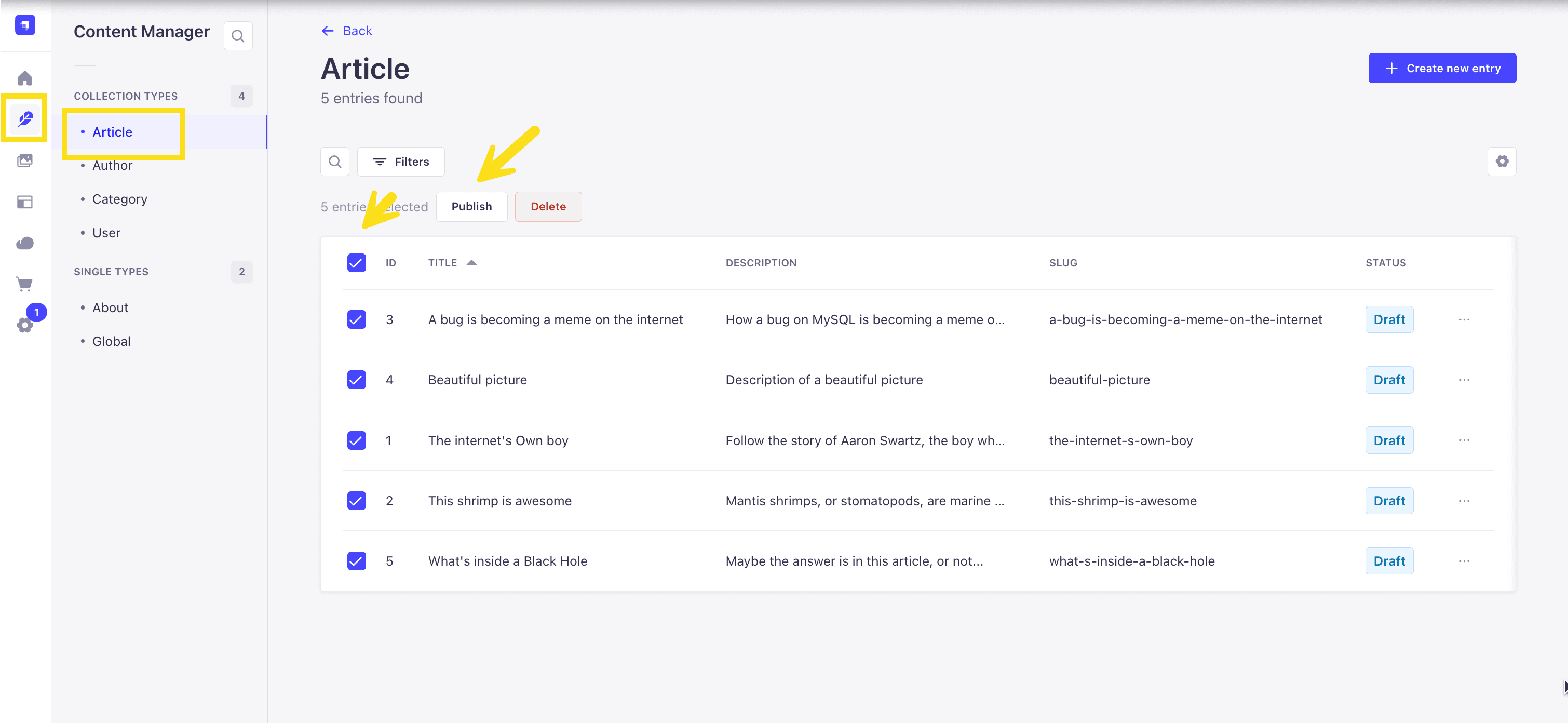Open actions menu for What's inside a Black Hole
1568x723 pixels.
(x=1464, y=561)
